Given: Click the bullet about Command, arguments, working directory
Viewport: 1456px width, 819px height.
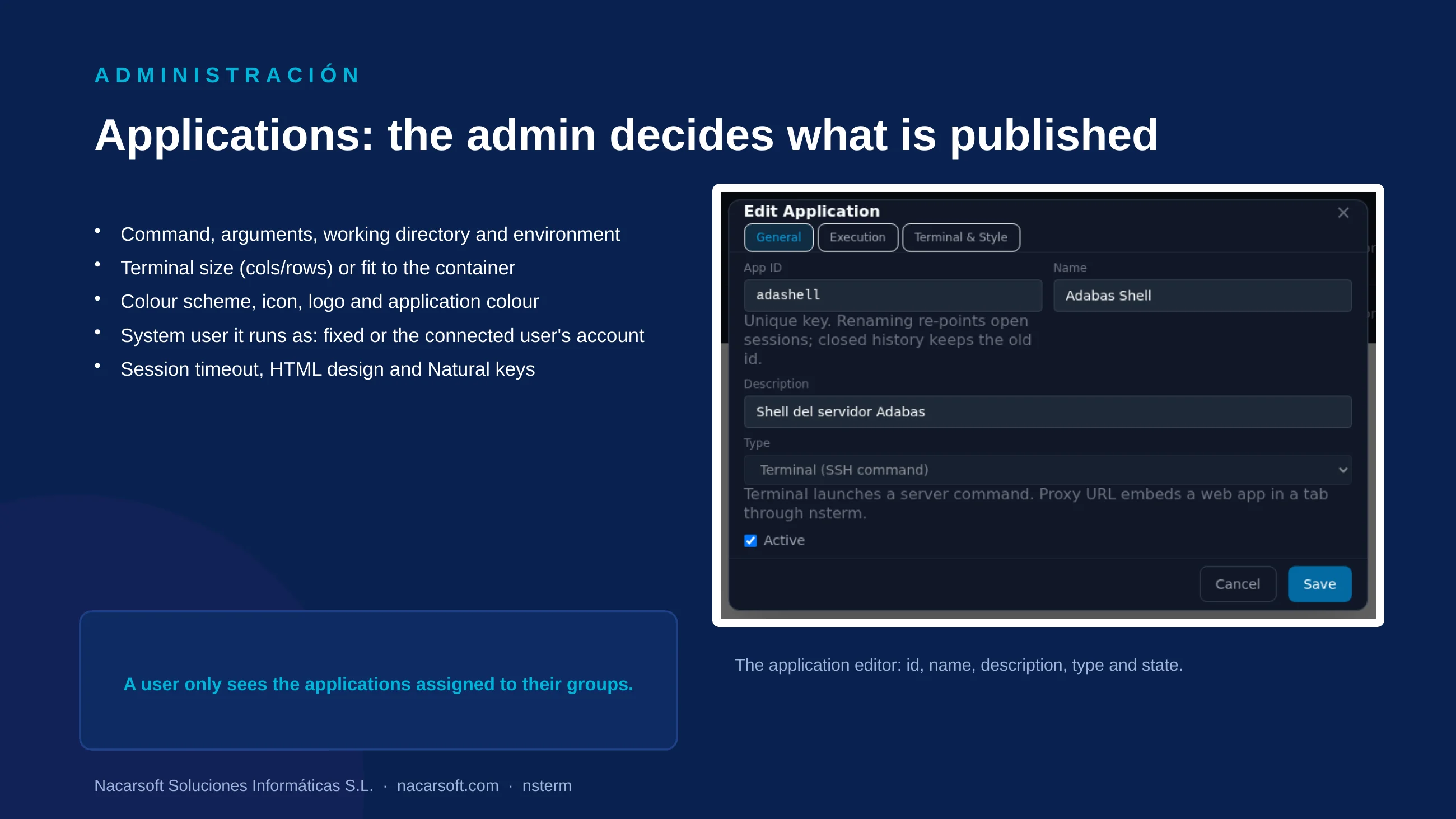Looking at the screenshot, I should pos(370,234).
